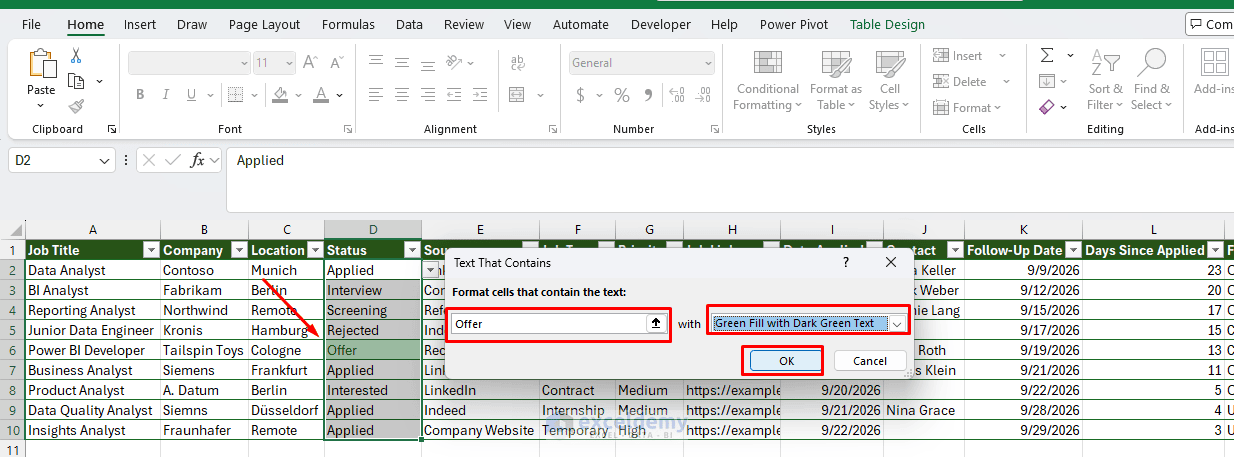Click the Fill Color paint bucket swatch
This screenshot has width=1234, height=457.
281,95
